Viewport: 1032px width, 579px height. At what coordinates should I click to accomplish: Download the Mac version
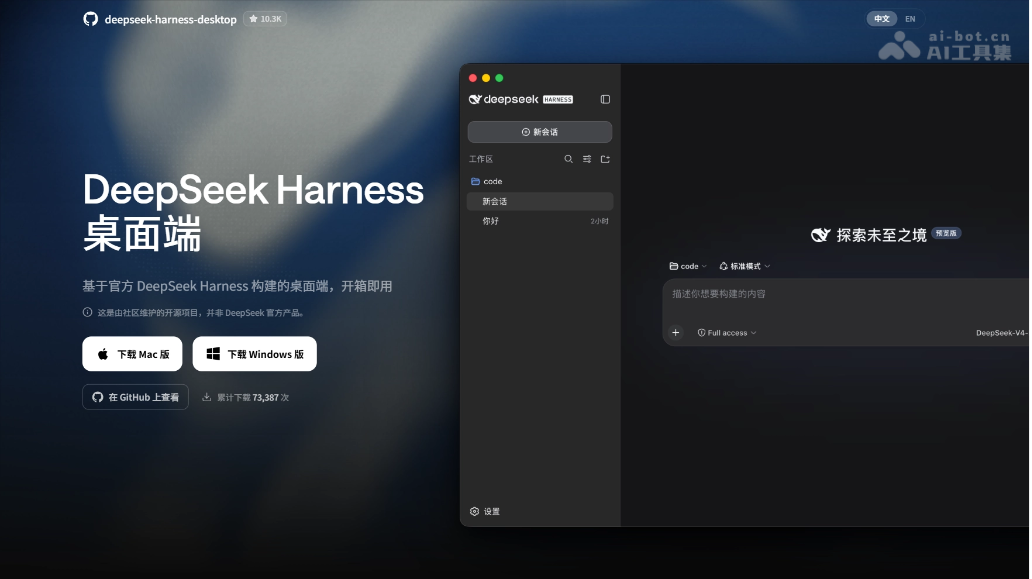(132, 354)
